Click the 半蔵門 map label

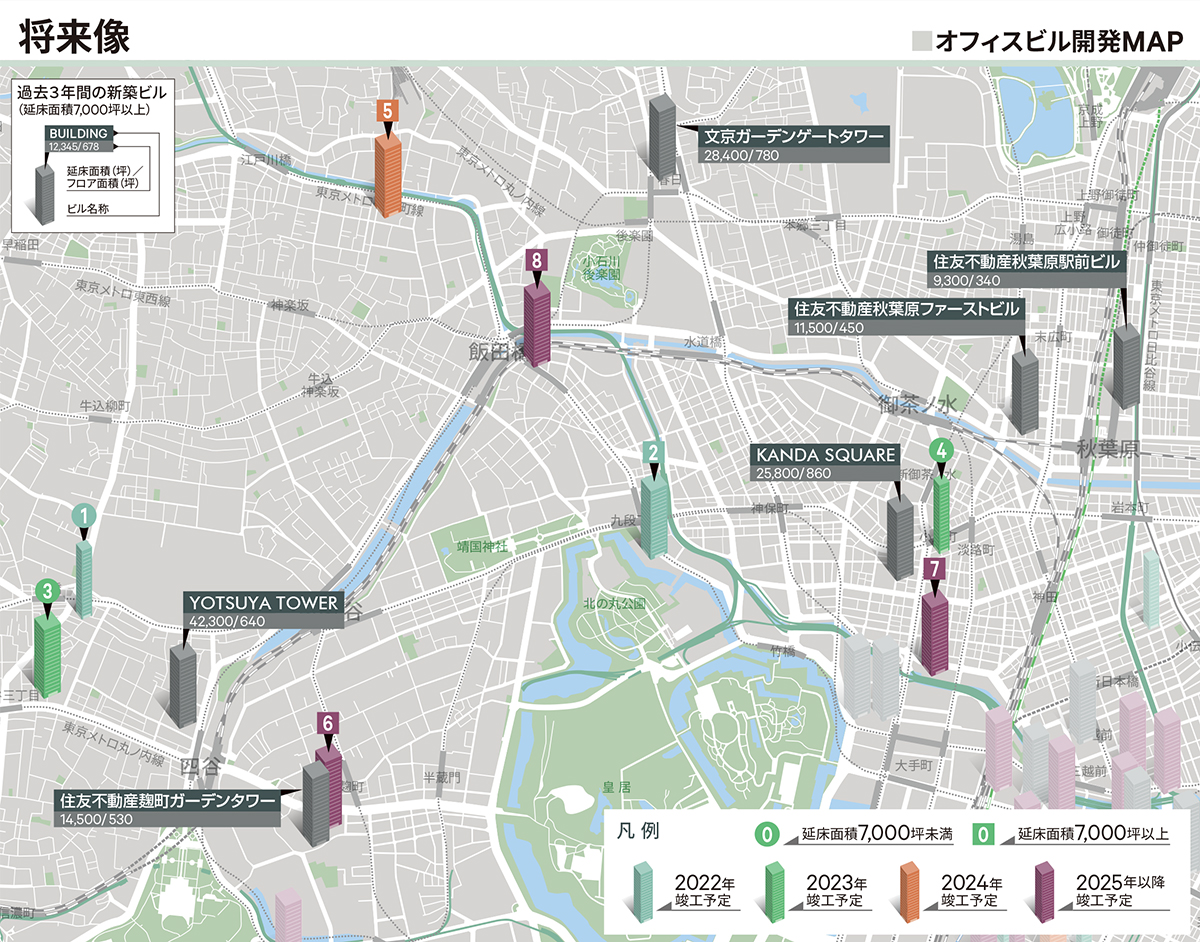[x=441, y=776]
